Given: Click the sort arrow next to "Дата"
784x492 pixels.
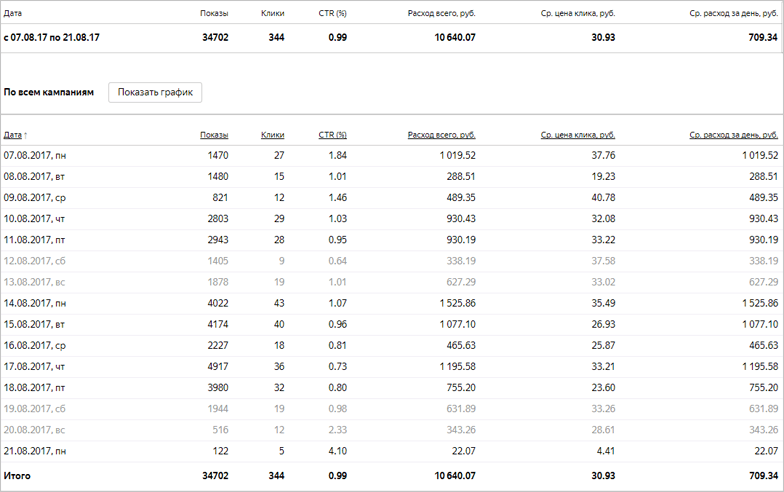Looking at the screenshot, I should pyautogui.click(x=26, y=135).
